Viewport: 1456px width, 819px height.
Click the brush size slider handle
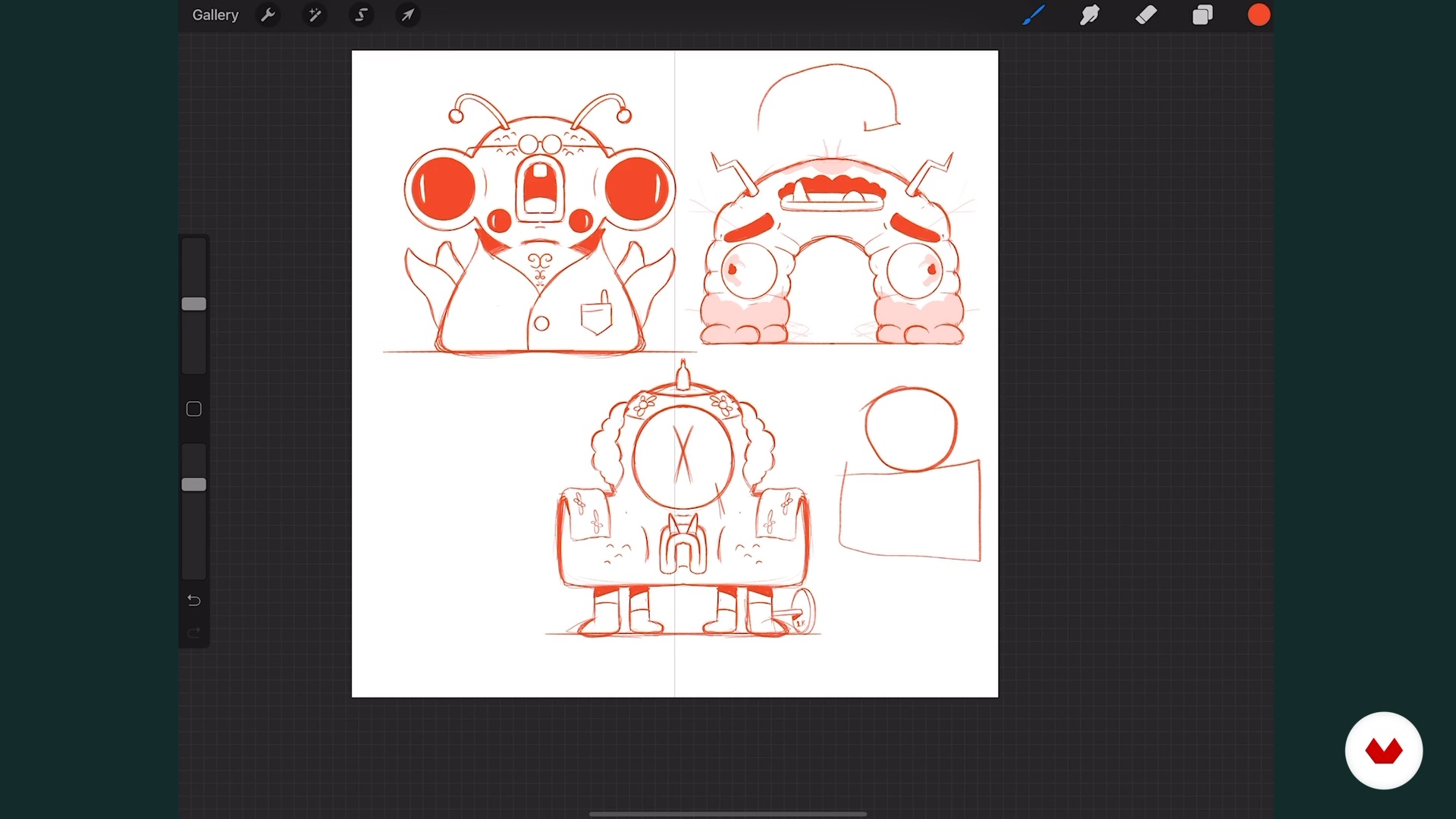[x=194, y=304]
